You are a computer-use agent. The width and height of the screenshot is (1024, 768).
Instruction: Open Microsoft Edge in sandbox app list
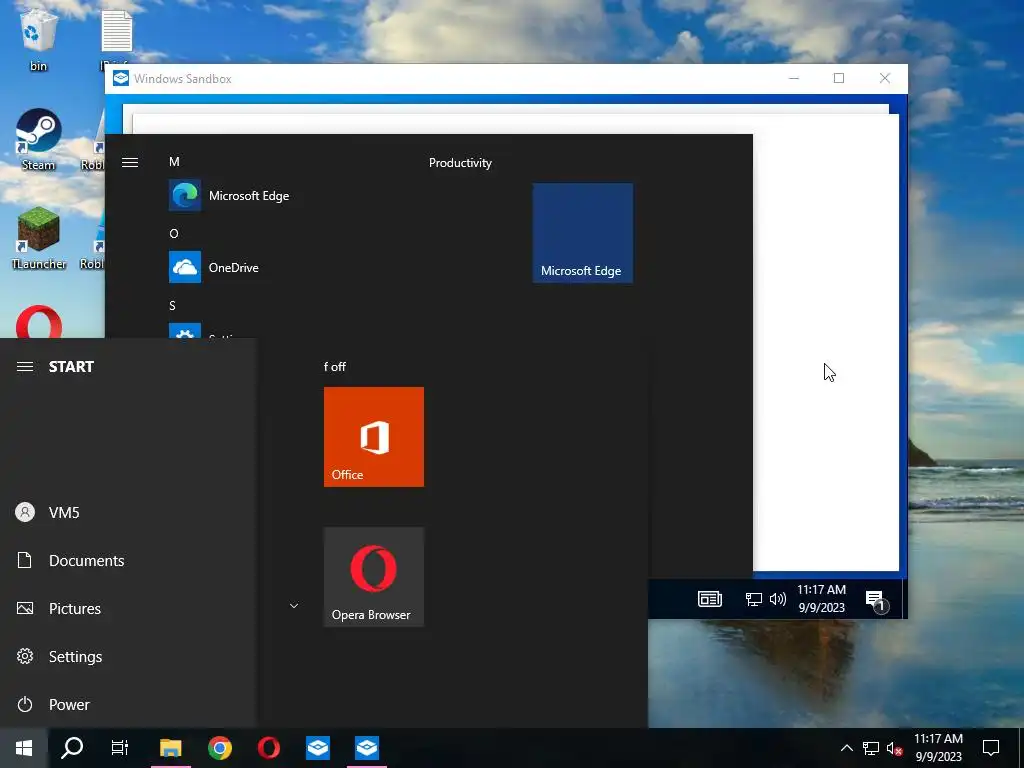[229, 196]
